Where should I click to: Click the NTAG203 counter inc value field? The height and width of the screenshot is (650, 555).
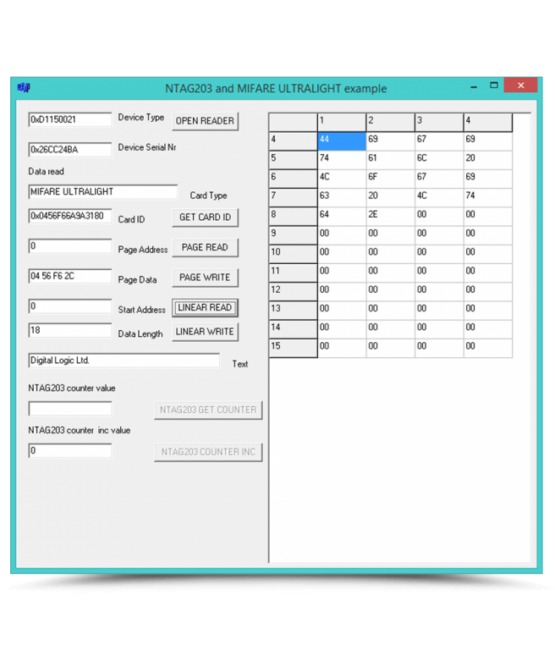70,451
